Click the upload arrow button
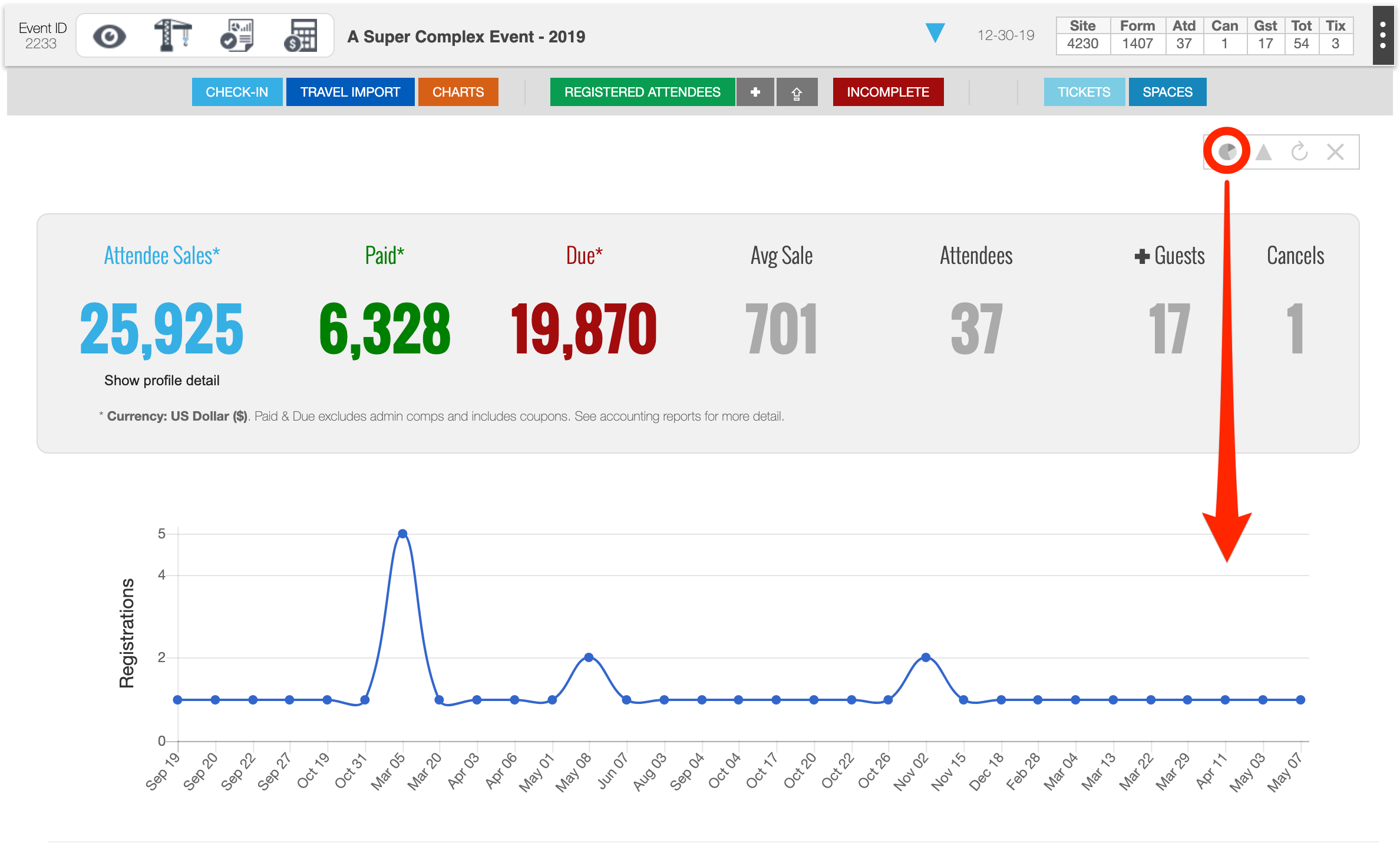The image size is (1400, 853). (x=797, y=92)
